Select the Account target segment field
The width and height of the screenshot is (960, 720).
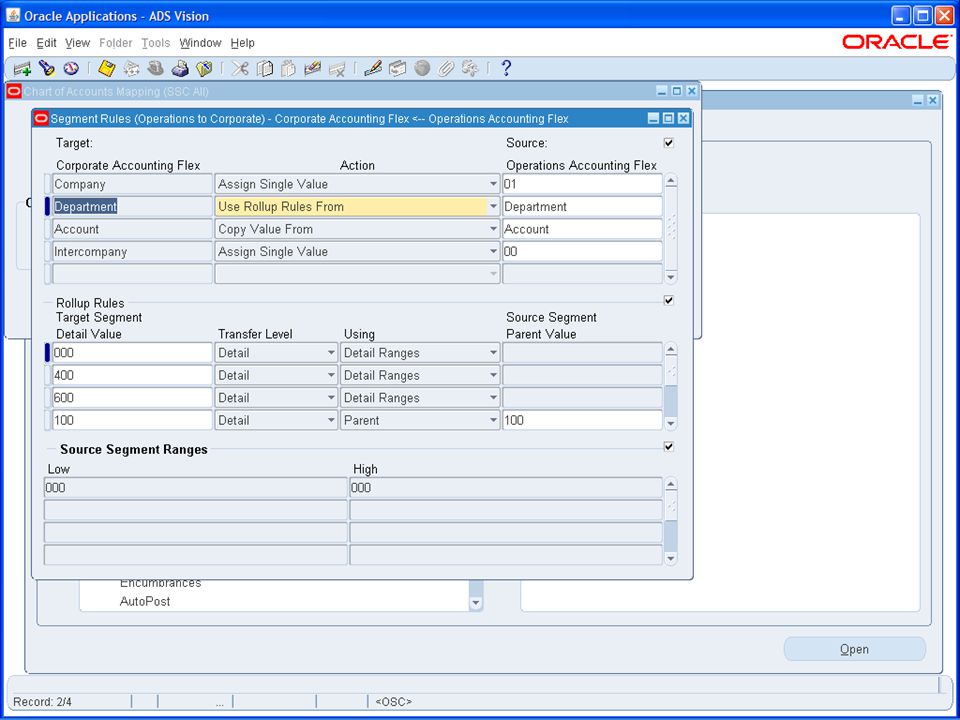point(132,230)
